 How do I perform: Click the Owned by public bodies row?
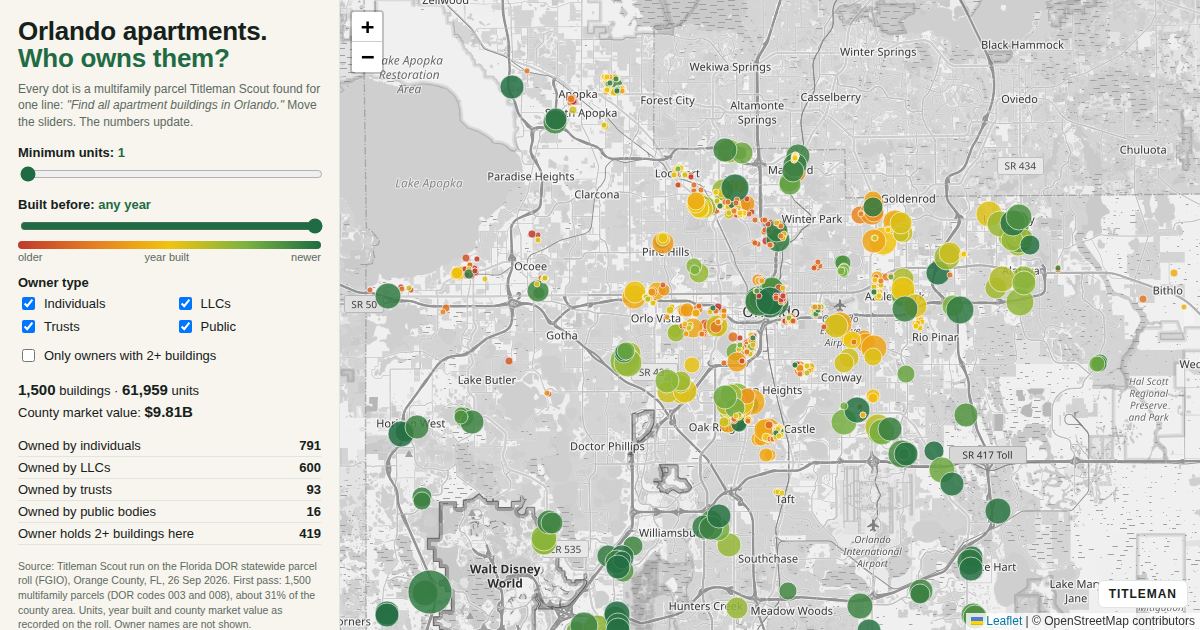pos(170,512)
